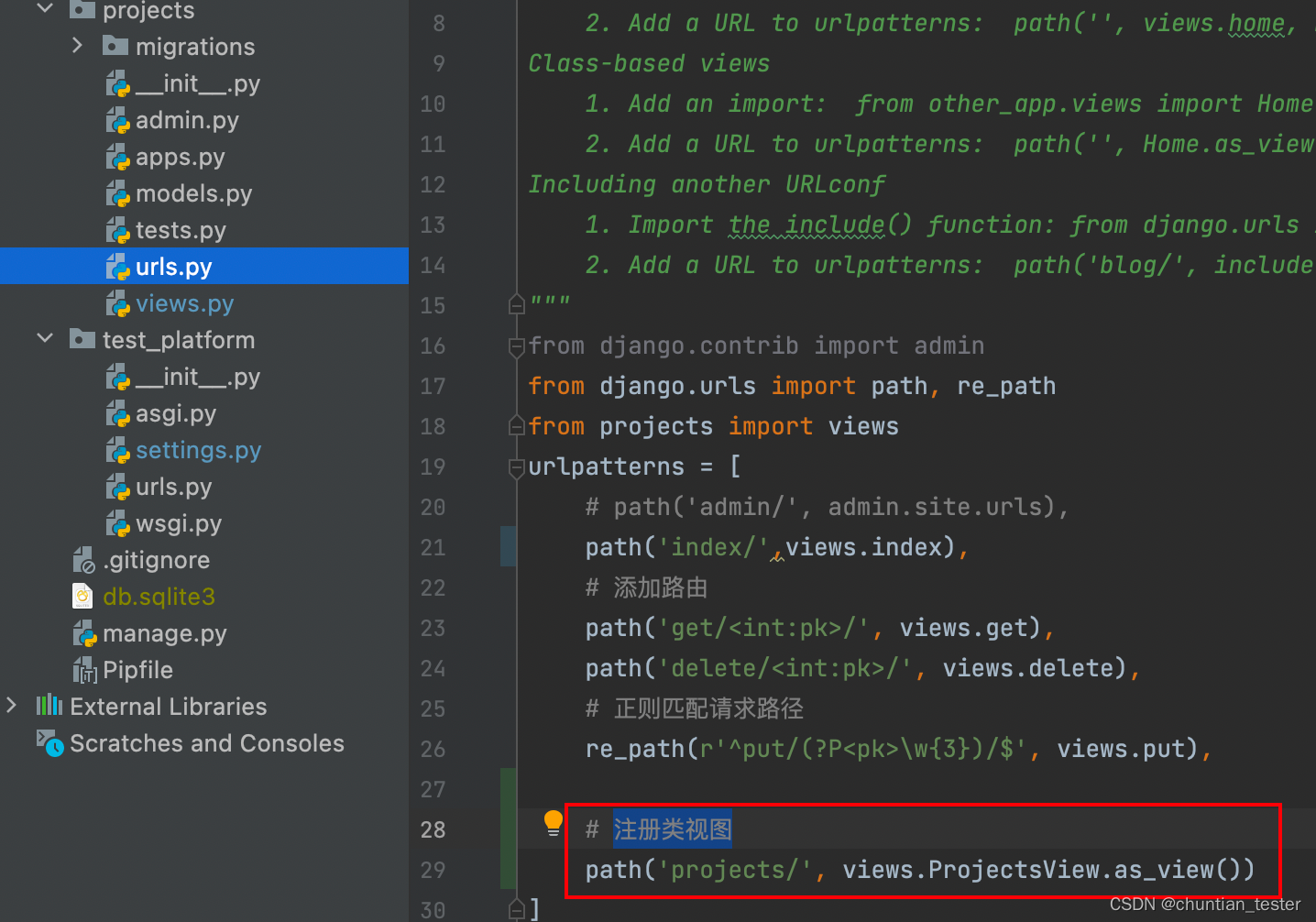Image resolution: width=1316 pixels, height=922 pixels.
Task: Expand External Libraries
Action: (12, 706)
